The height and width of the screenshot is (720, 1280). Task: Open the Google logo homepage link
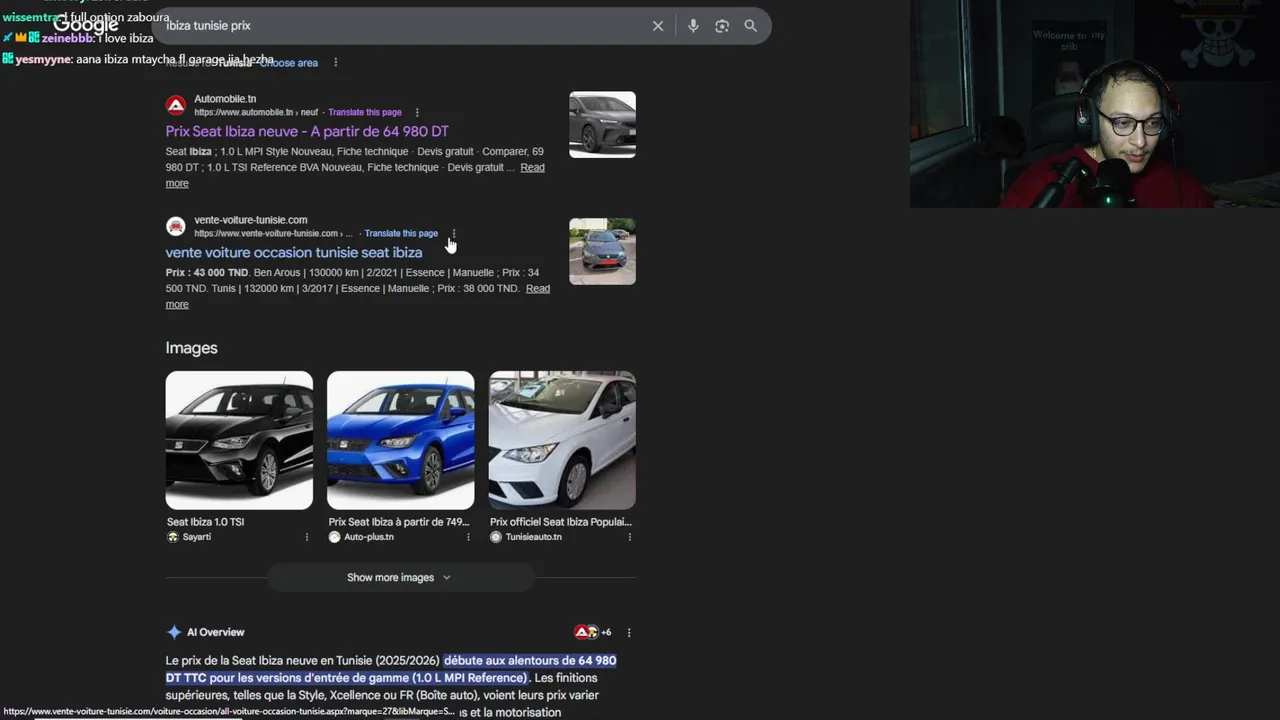click(x=85, y=25)
